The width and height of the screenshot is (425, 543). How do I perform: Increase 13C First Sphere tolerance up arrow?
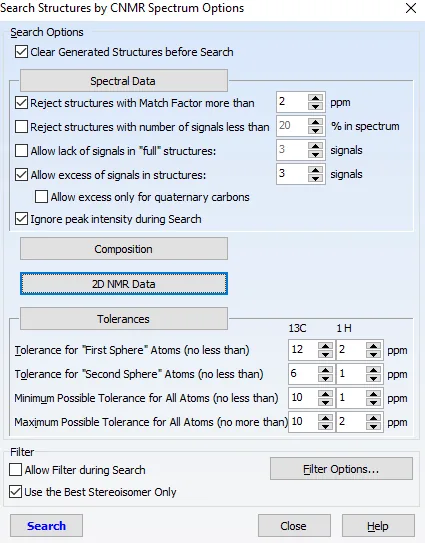coord(325,346)
